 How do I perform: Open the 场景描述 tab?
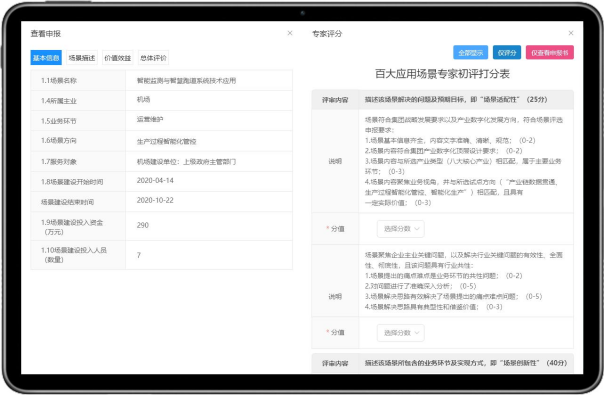(x=82, y=58)
